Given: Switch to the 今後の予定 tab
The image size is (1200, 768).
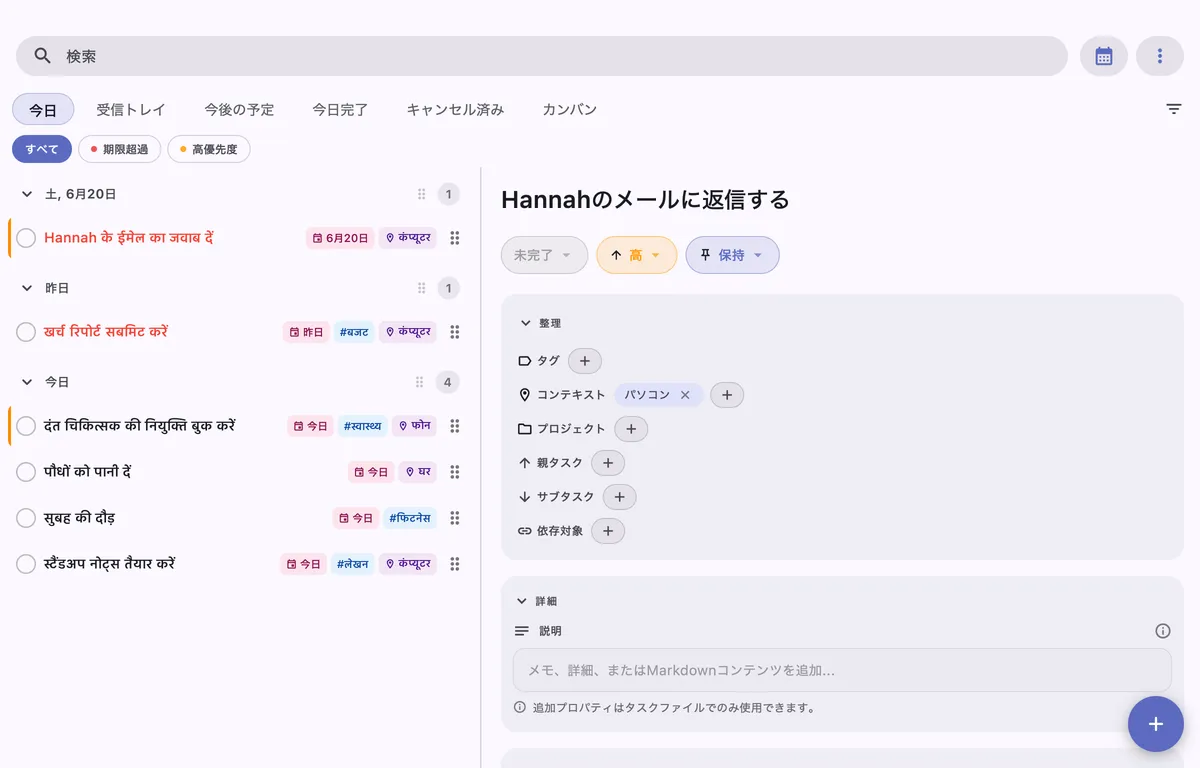Looking at the screenshot, I should coord(239,109).
